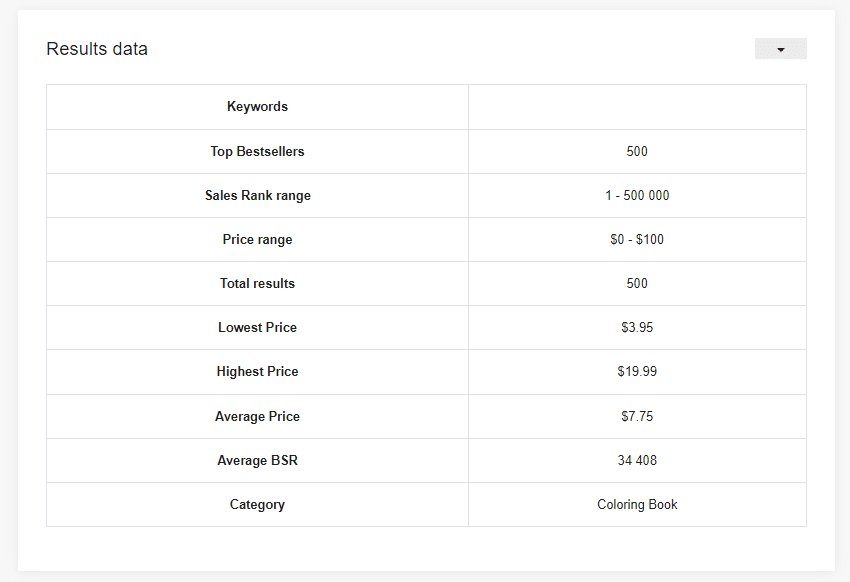The image size is (850, 582).
Task: Open the Results data dropdown menu
Action: click(780, 49)
